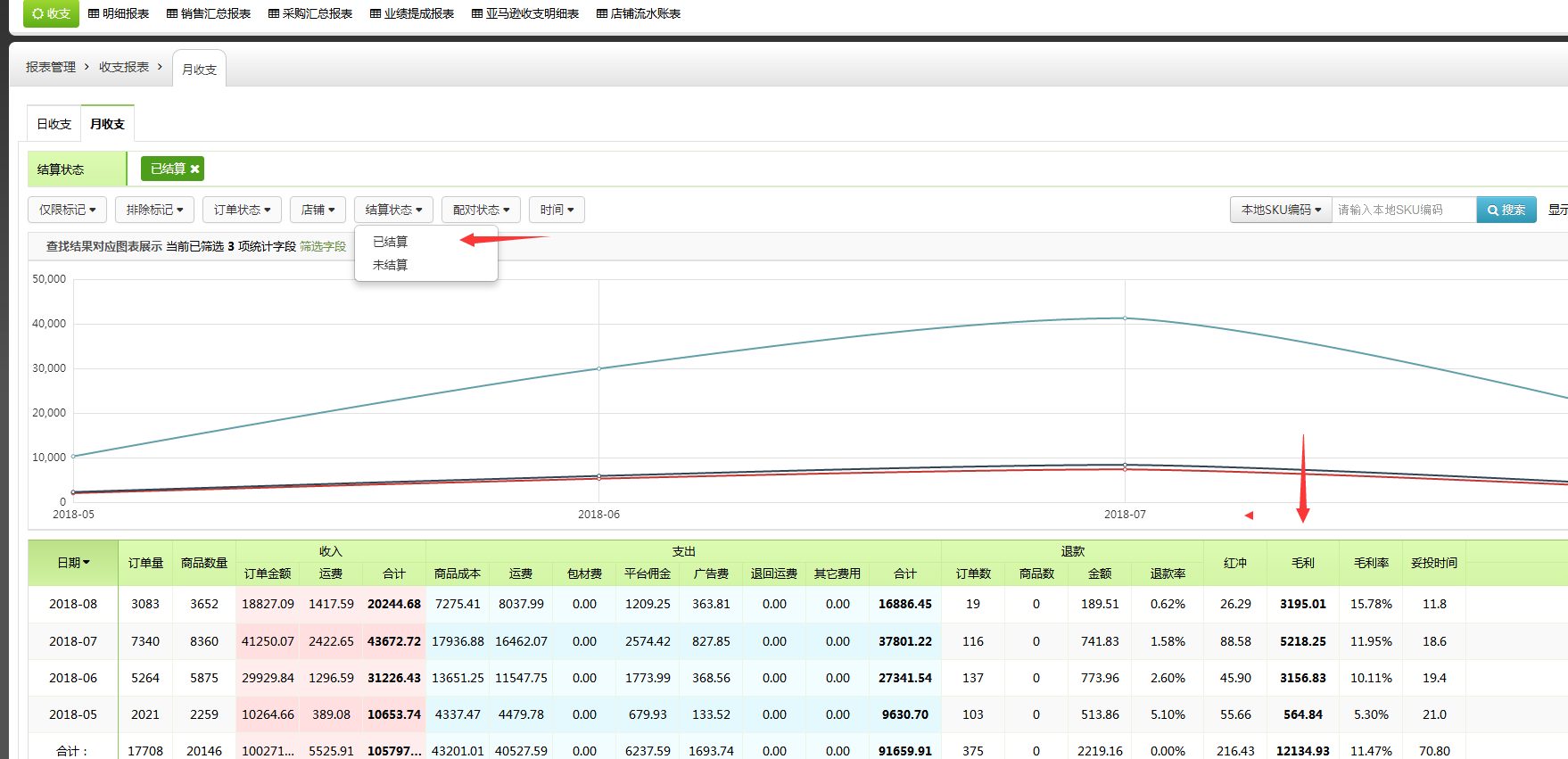This screenshot has width=1568, height=759.
Task: Click the 2018-06 blue line data point
Action: [x=598, y=368]
